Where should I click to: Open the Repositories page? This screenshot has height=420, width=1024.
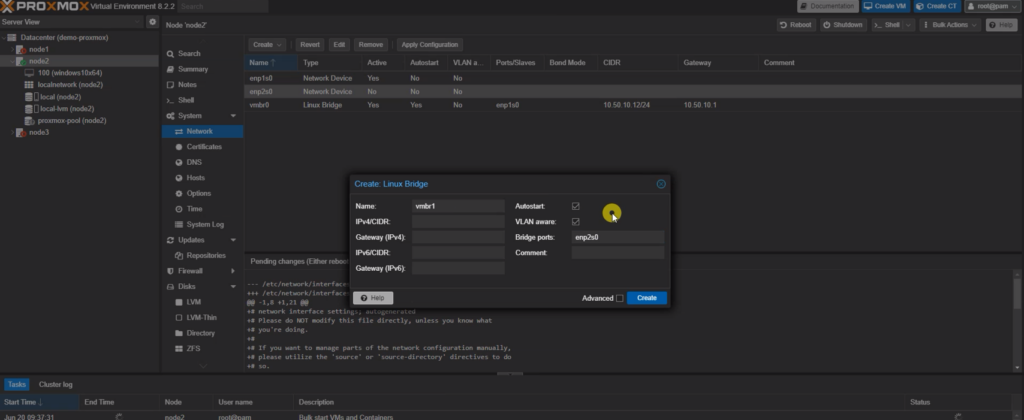pos(206,255)
